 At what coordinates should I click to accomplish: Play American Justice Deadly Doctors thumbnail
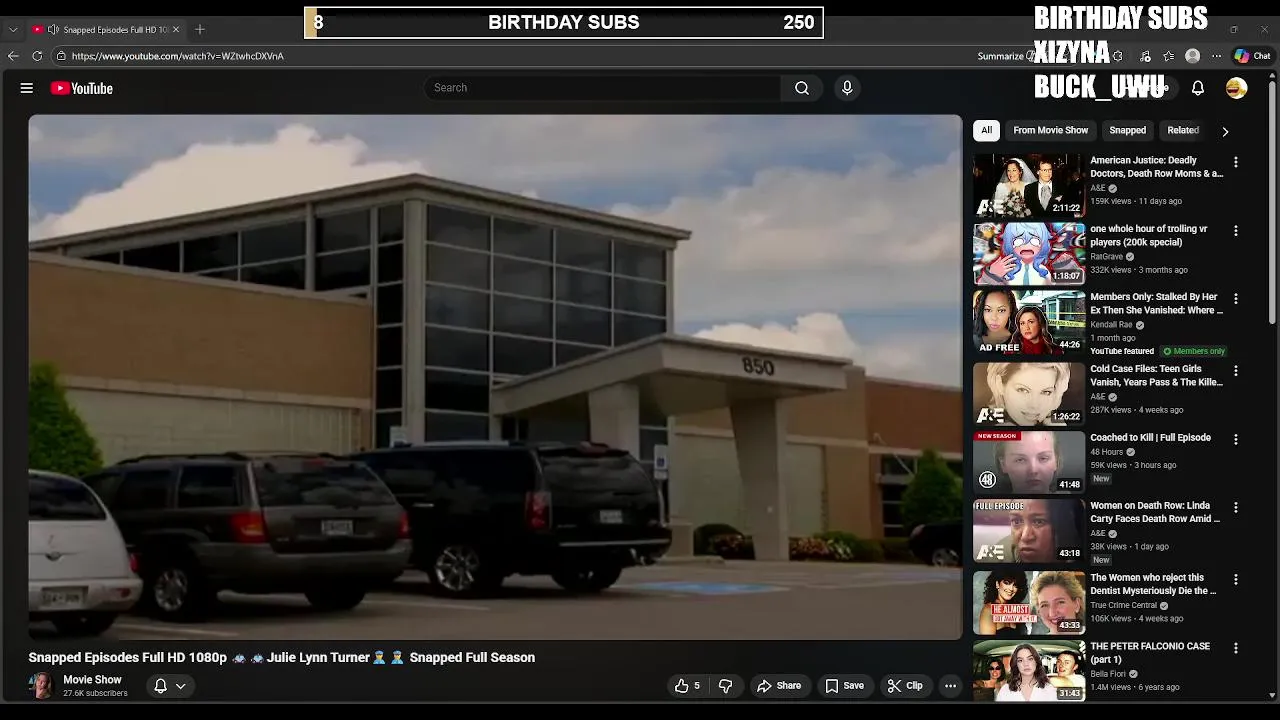pos(1029,185)
